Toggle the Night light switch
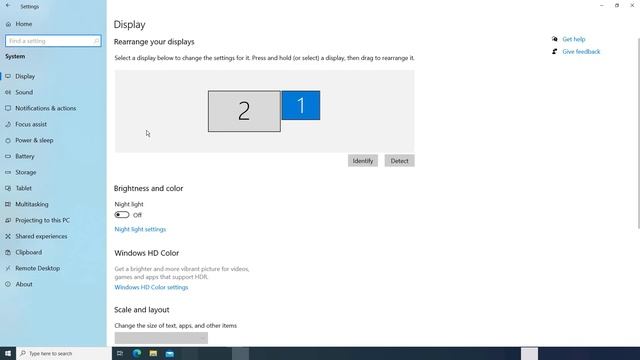 122,215
